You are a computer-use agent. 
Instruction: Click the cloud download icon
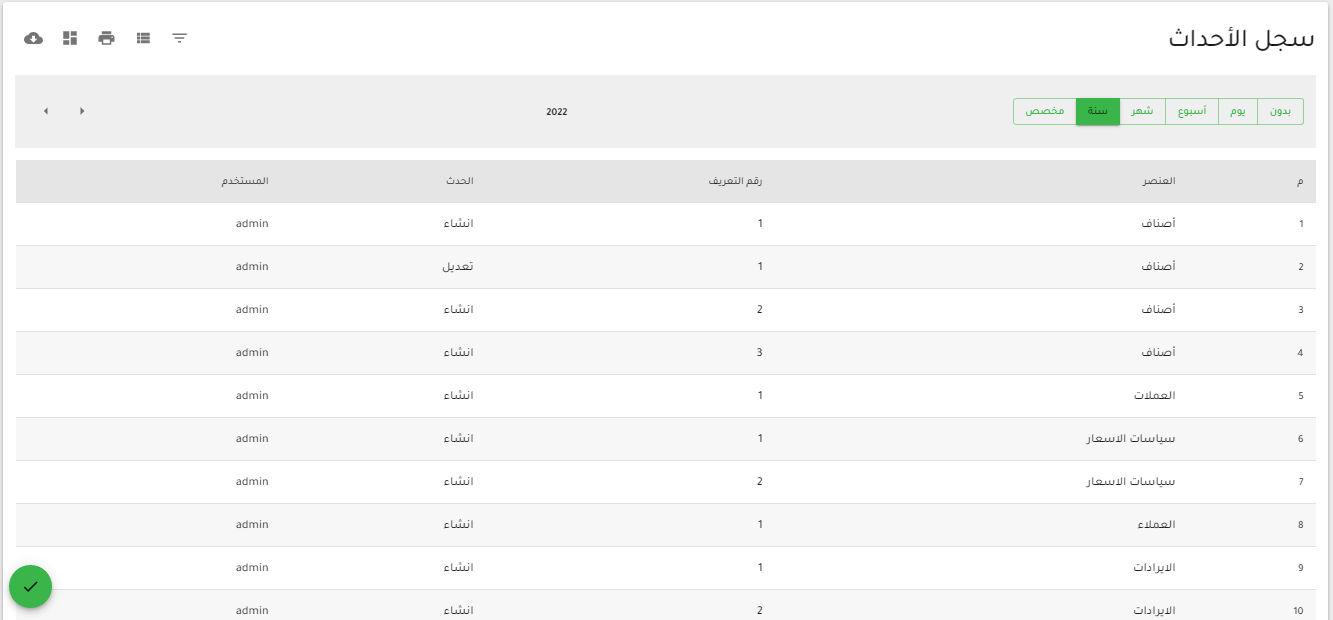tap(33, 38)
